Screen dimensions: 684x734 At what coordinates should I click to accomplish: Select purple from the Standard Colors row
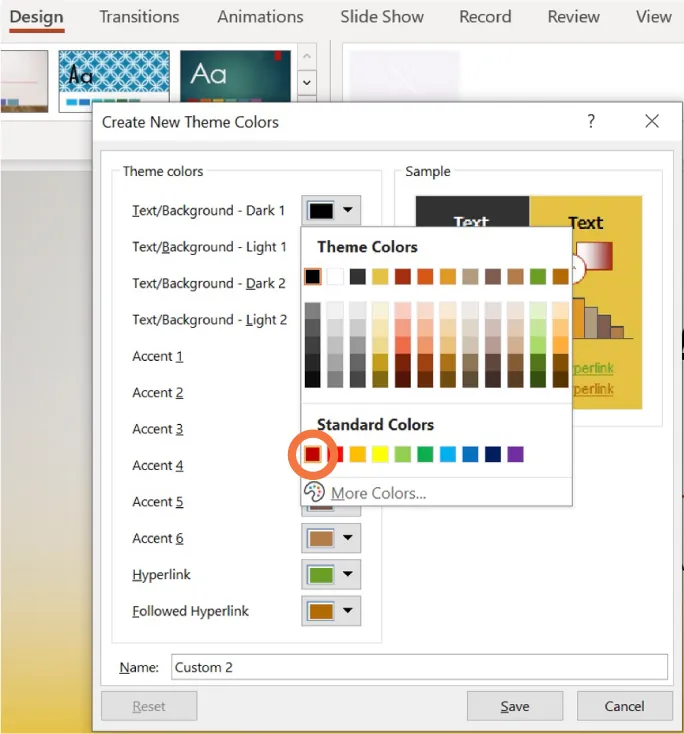click(x=515, y=455)
